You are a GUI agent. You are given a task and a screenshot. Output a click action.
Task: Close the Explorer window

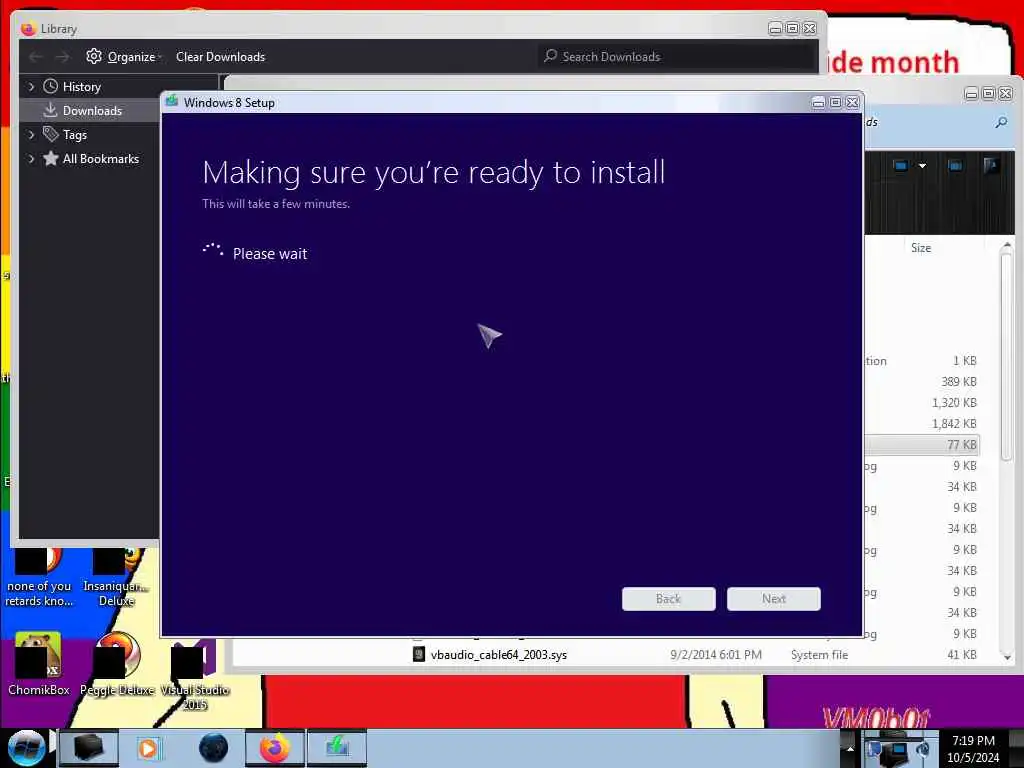1006,94
